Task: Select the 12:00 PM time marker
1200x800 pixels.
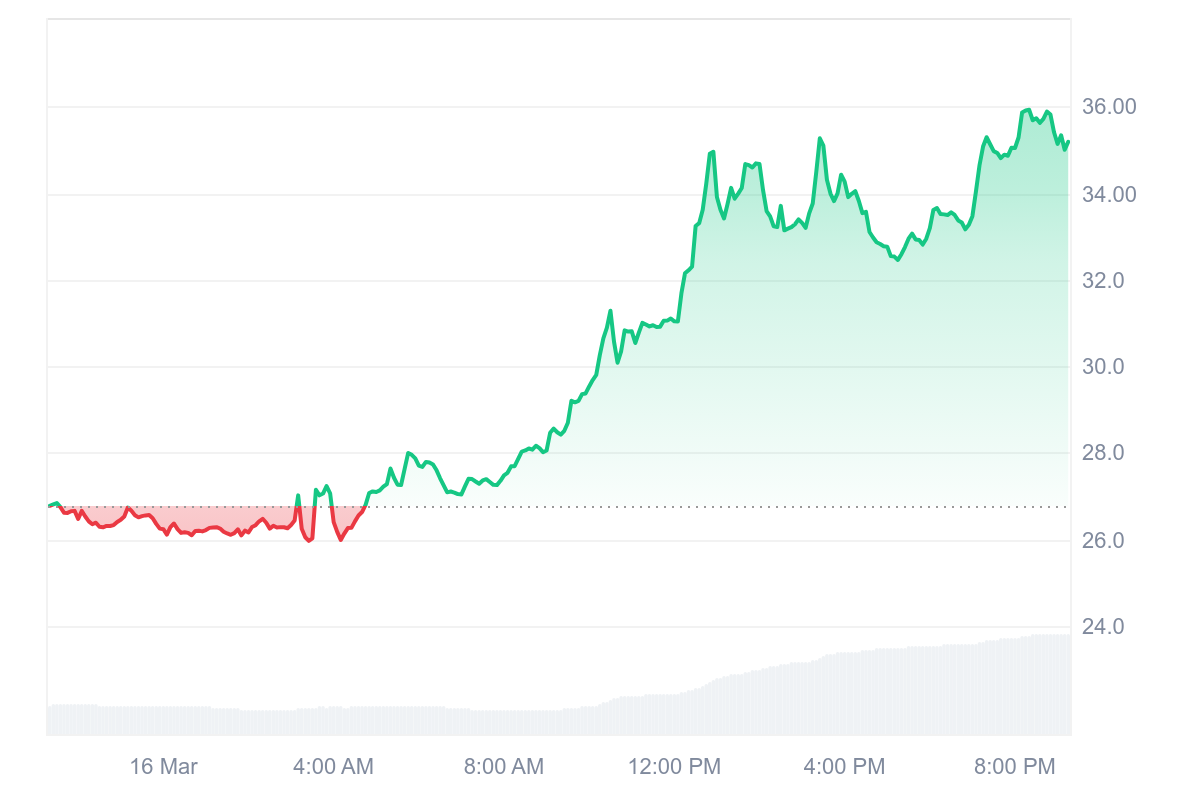Action: (x=675, y=767)
